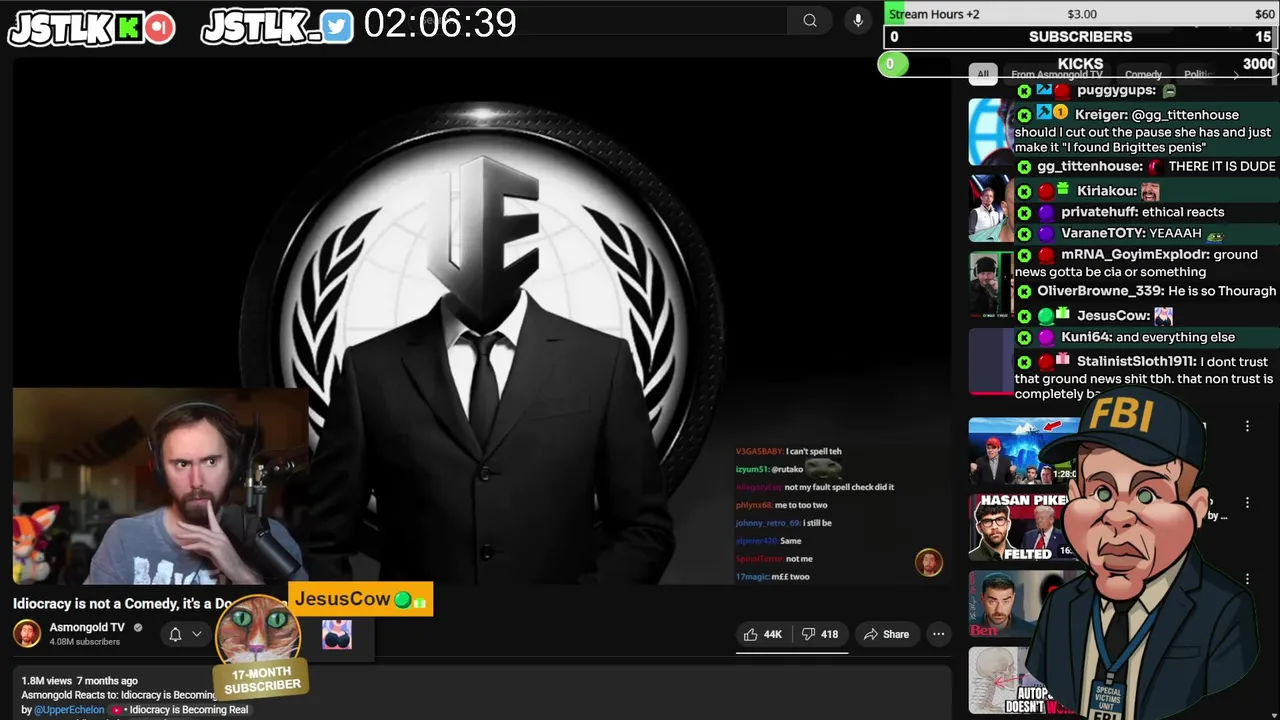This screenshot has height=720, width=1280.
Task: Click the like thumbs-up button showing 44K
Action: (762, 634)
